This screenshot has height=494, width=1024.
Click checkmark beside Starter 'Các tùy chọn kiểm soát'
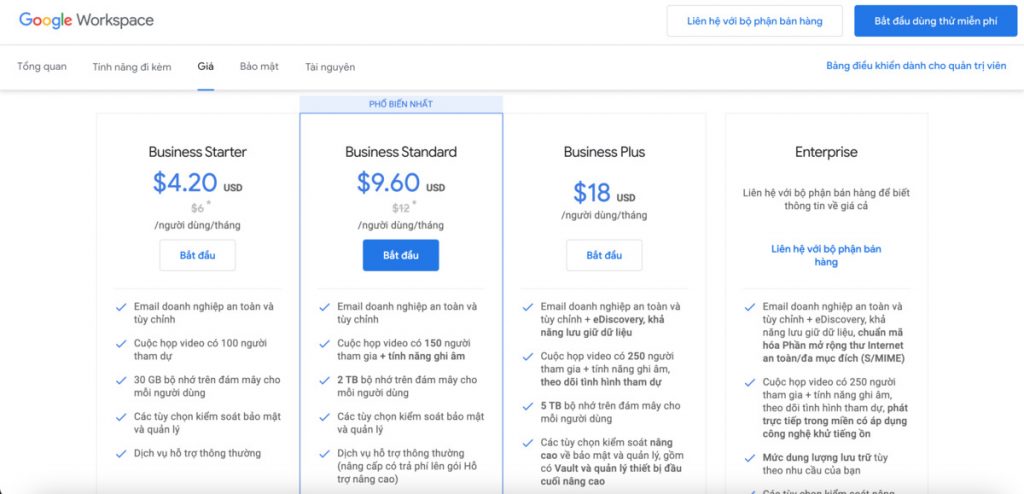click(121, 417)
